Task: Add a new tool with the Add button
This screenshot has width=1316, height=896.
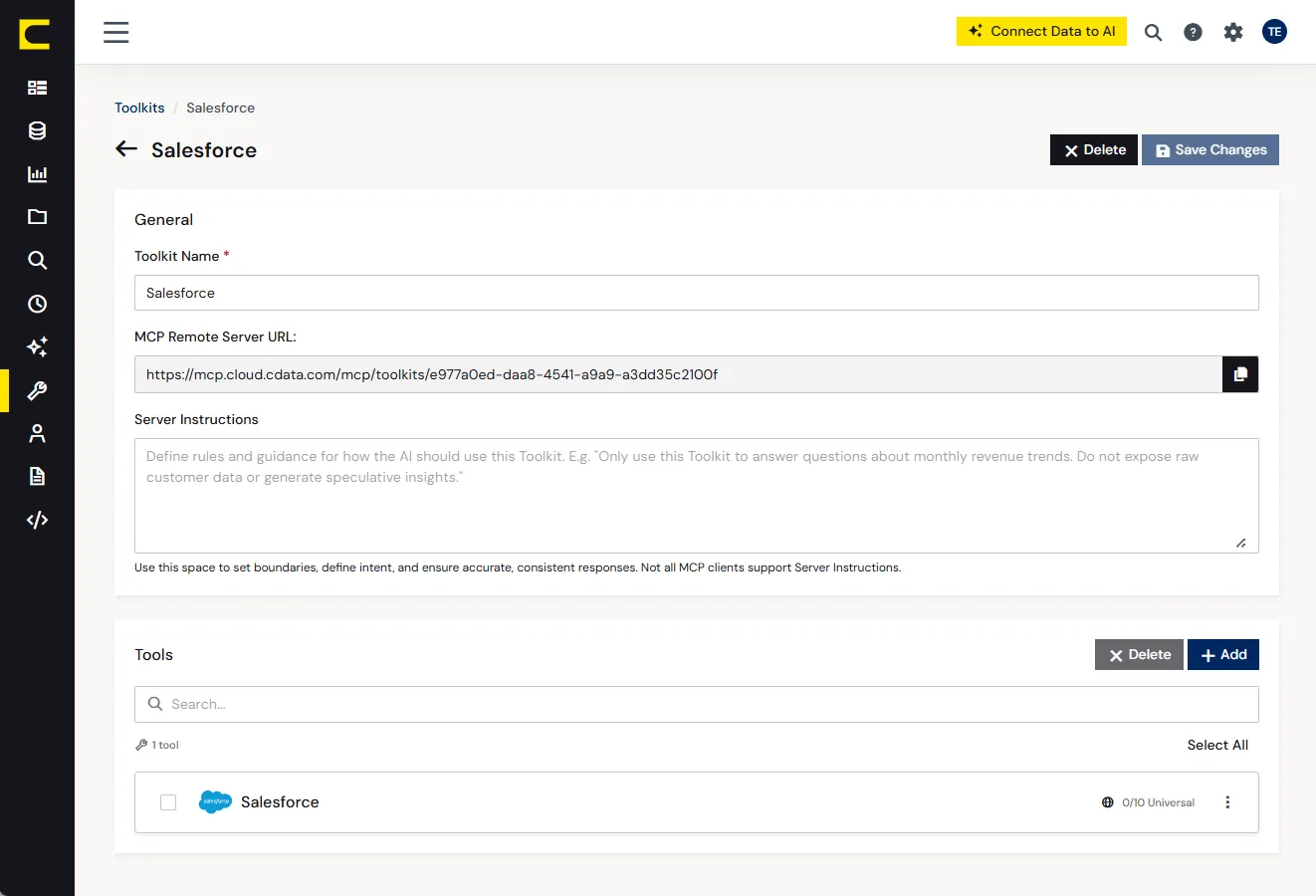Action: pos(1223,654)
